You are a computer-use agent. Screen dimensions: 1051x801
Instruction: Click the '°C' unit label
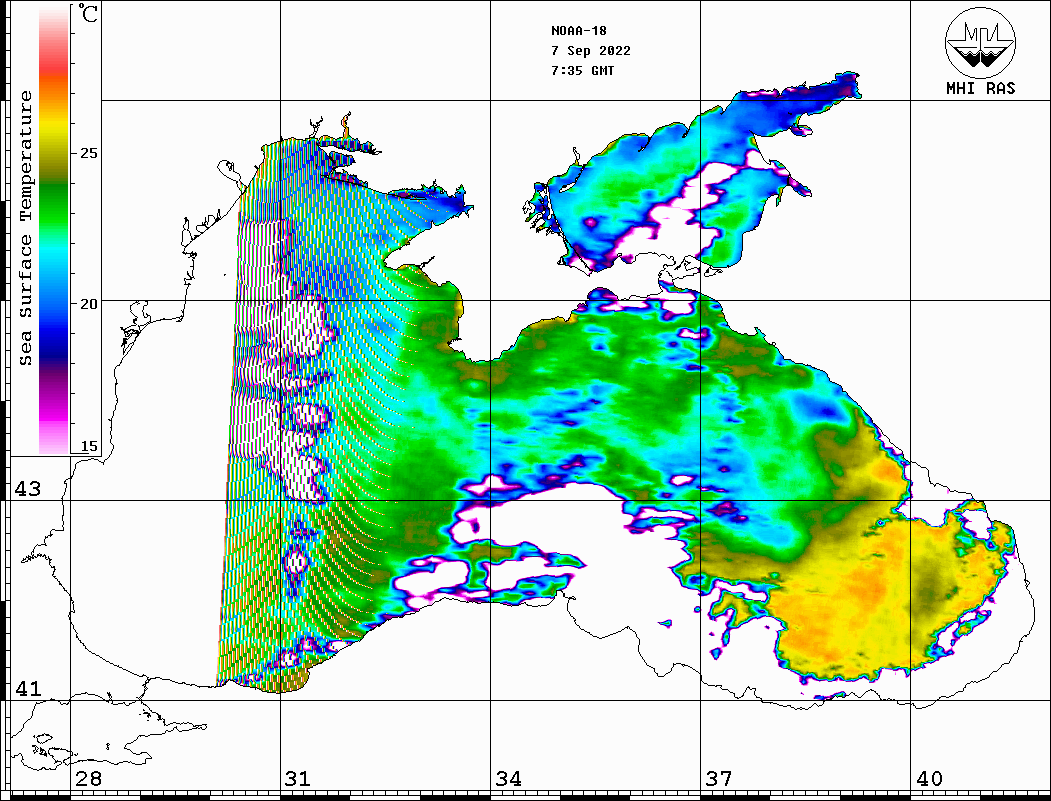click(x=88, y=13)
